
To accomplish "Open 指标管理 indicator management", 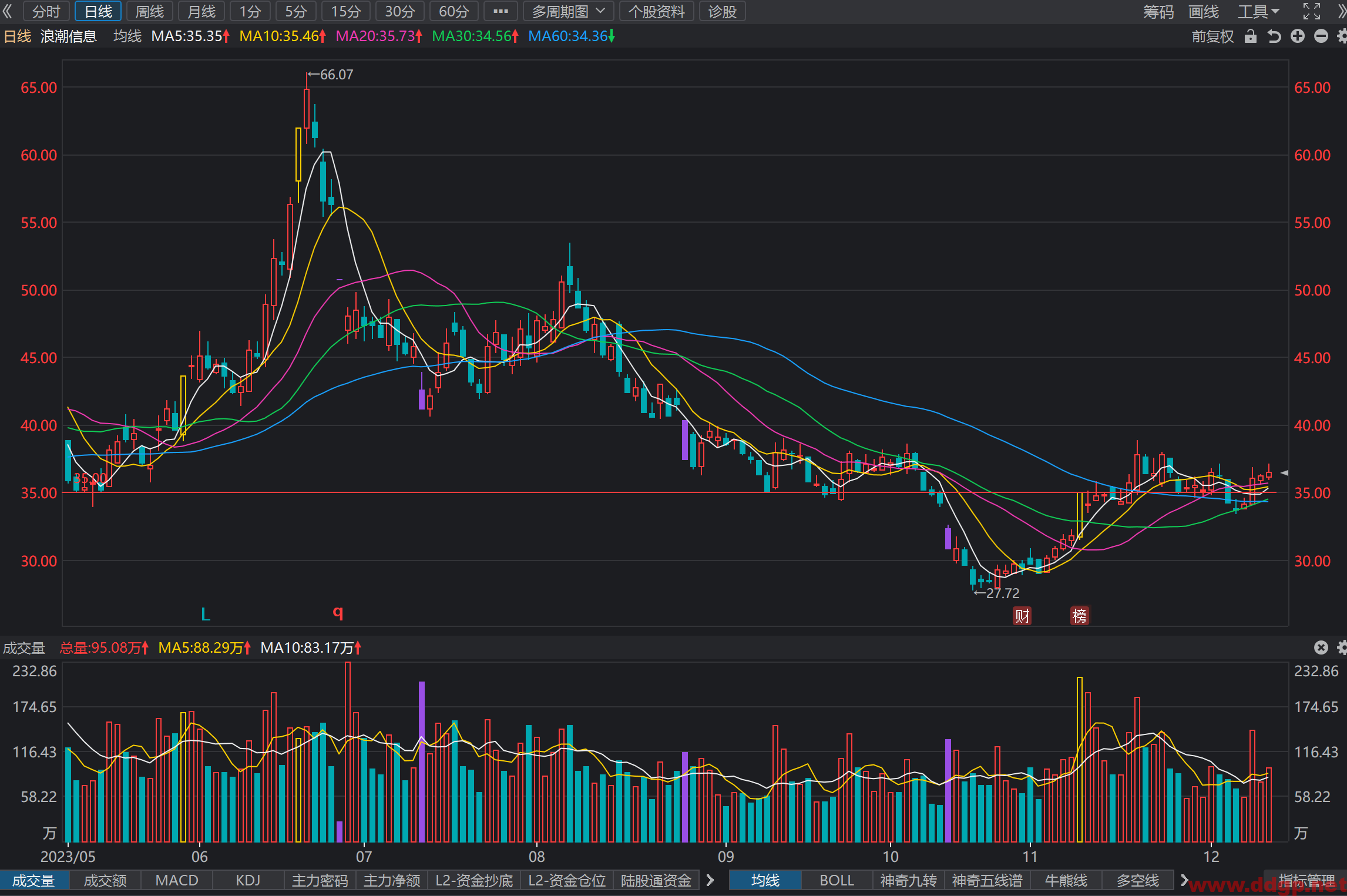I will click(x=1307, y=880).
